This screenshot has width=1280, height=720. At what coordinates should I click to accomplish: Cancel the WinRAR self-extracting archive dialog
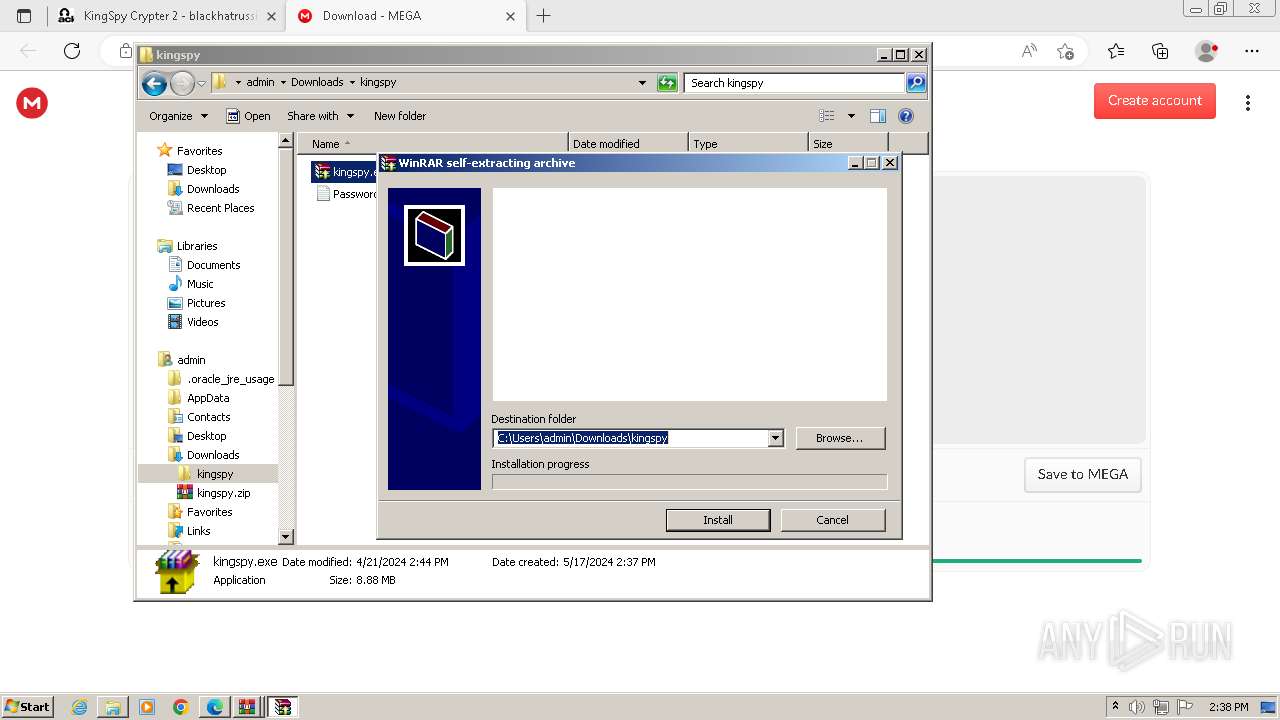[832, 520]
